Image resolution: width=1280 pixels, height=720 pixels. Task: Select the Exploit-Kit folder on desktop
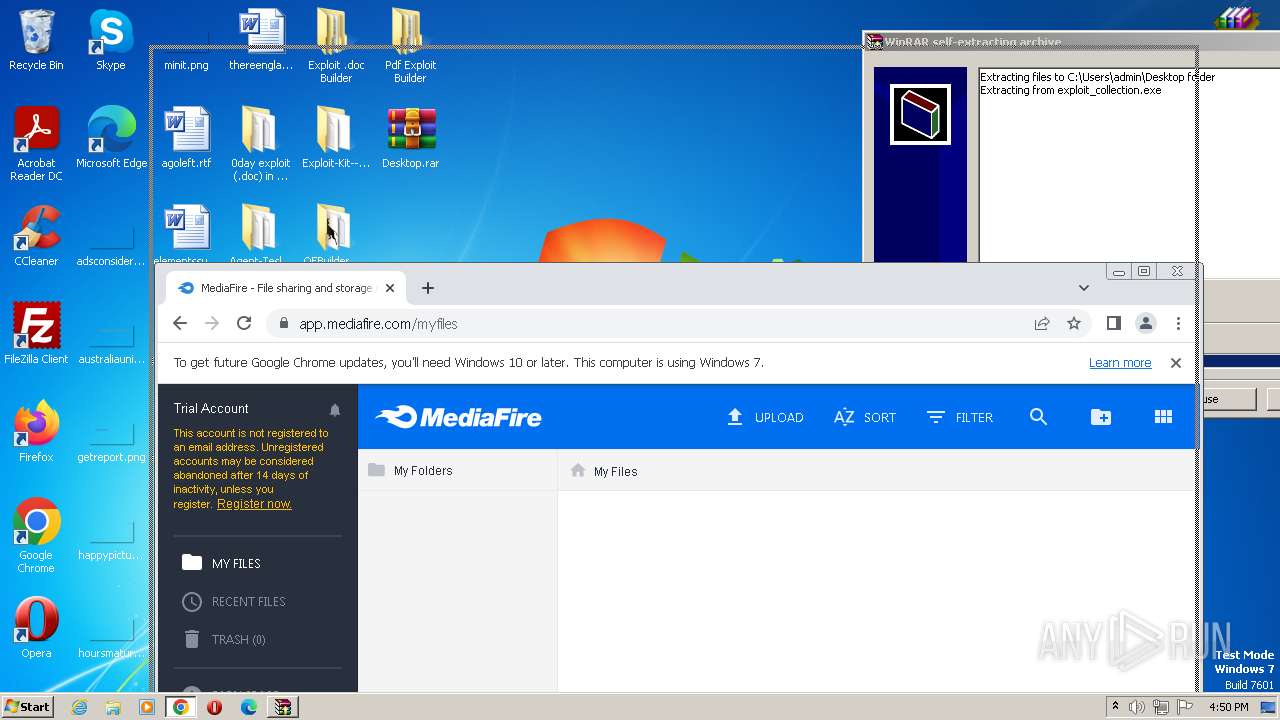tap(336, 138)
